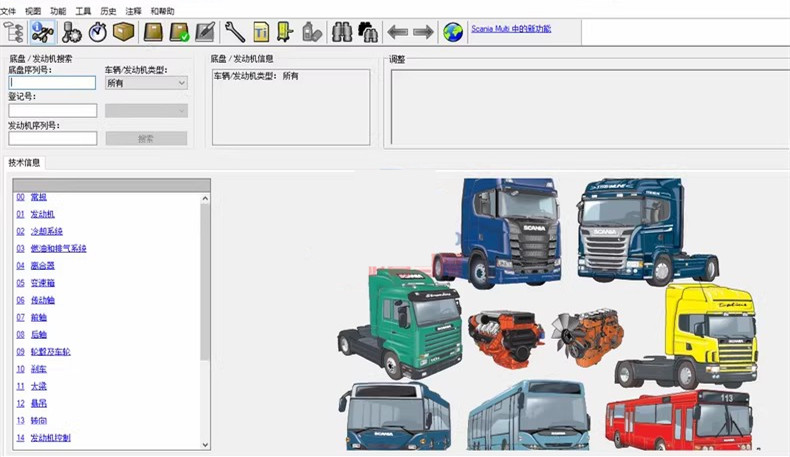Image resolution: width=790 pixels, height=457 pixels.
Task: Click the section list scroll-down arrow
Action: point(205,444)
